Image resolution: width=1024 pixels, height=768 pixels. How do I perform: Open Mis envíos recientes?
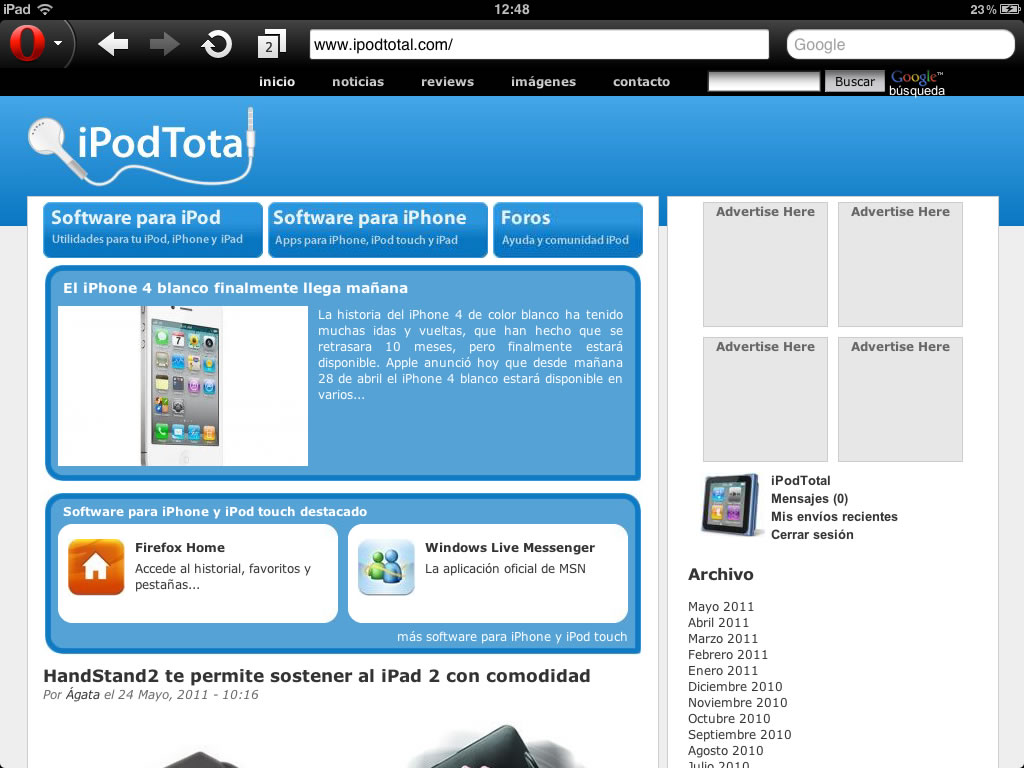834,517
